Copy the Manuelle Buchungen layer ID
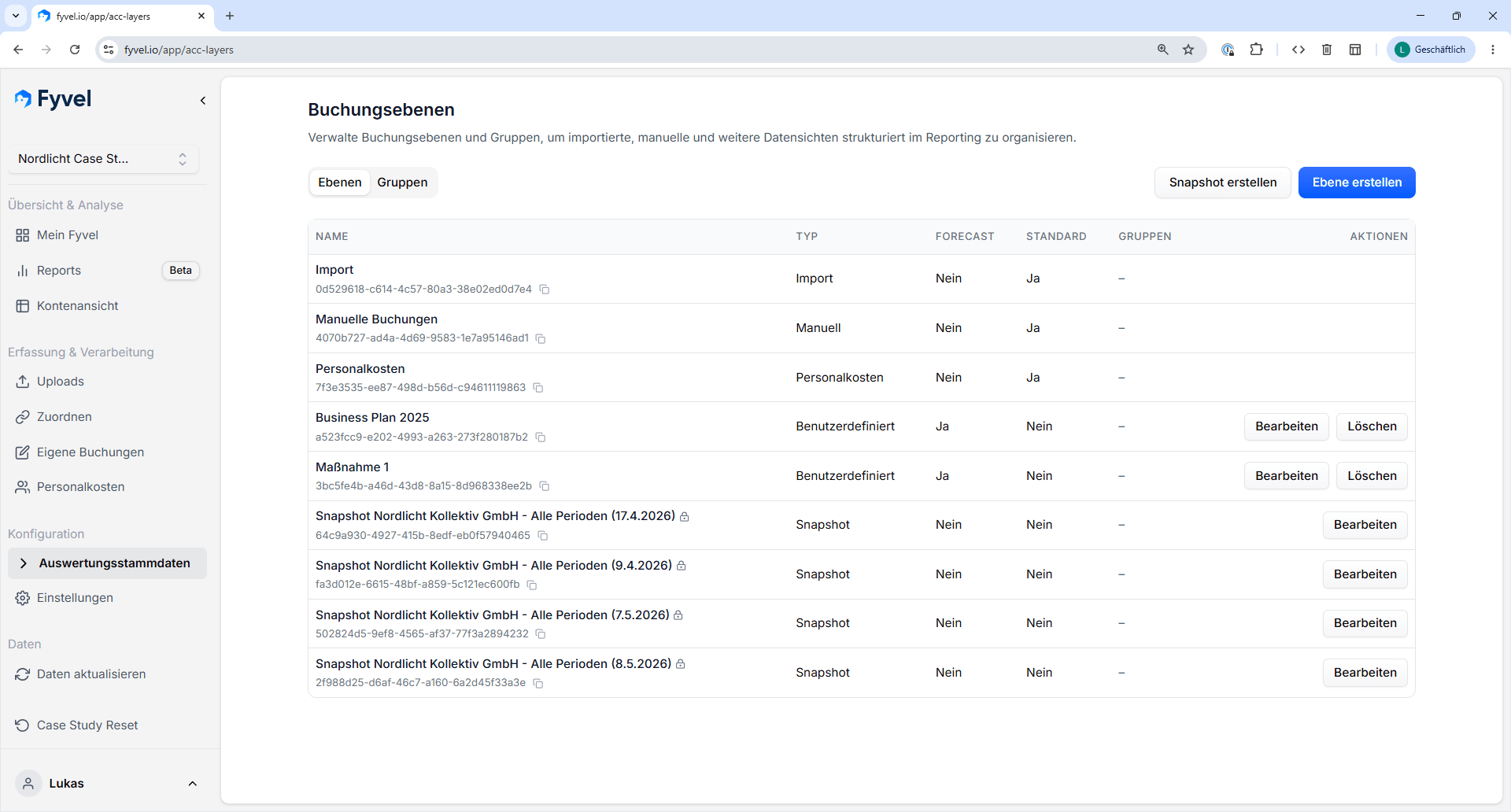The image size is (1511, 812). pyautogui.click(x=541, y=338)
